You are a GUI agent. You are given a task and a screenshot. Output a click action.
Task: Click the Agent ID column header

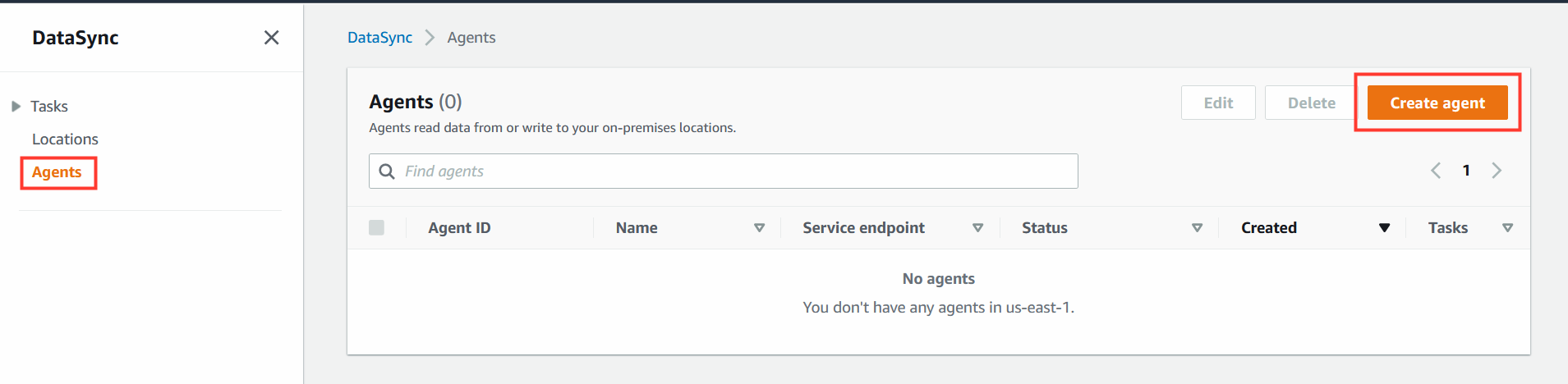tap(459, 228)
